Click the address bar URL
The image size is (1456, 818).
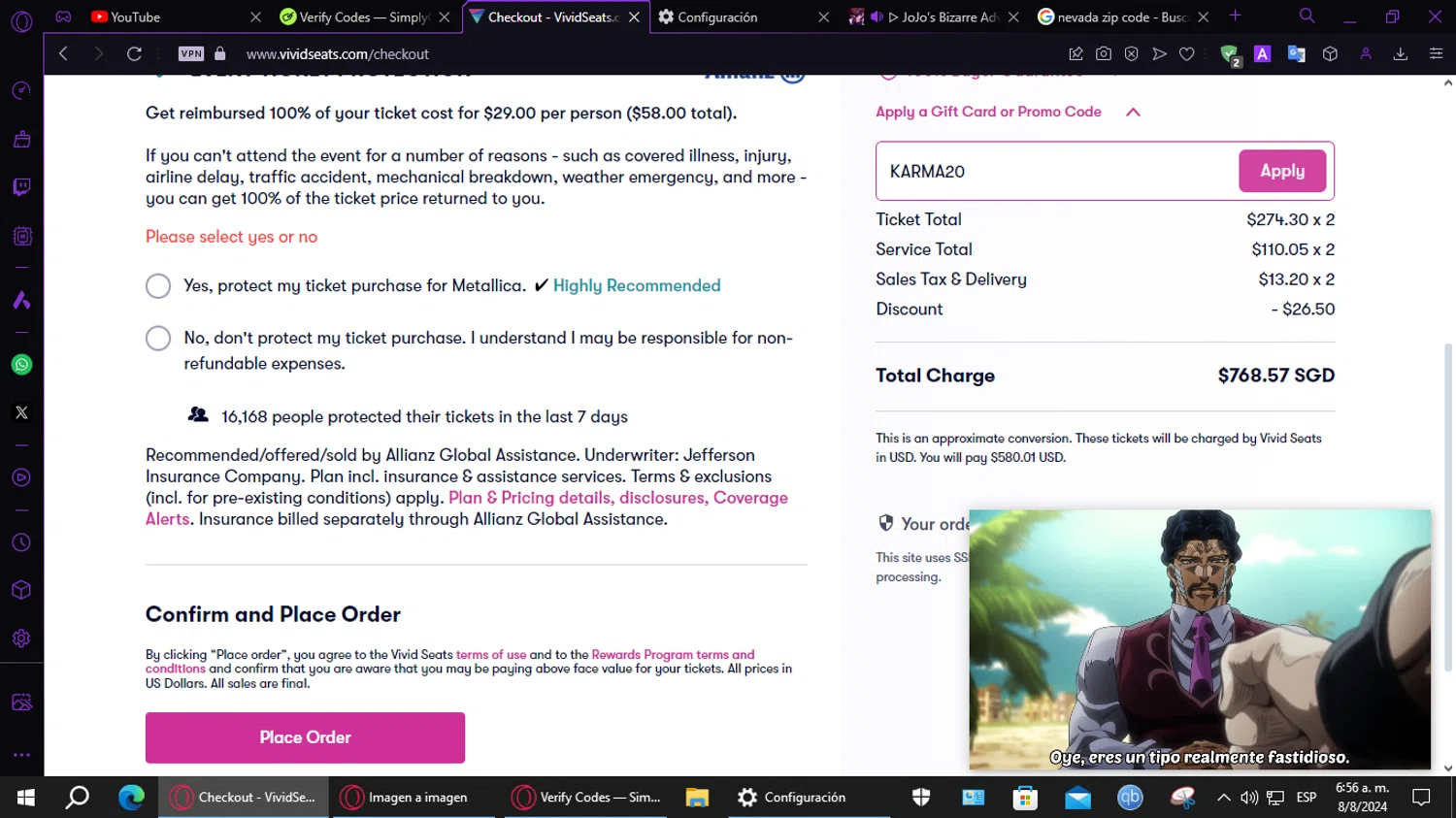coord(338,54)
